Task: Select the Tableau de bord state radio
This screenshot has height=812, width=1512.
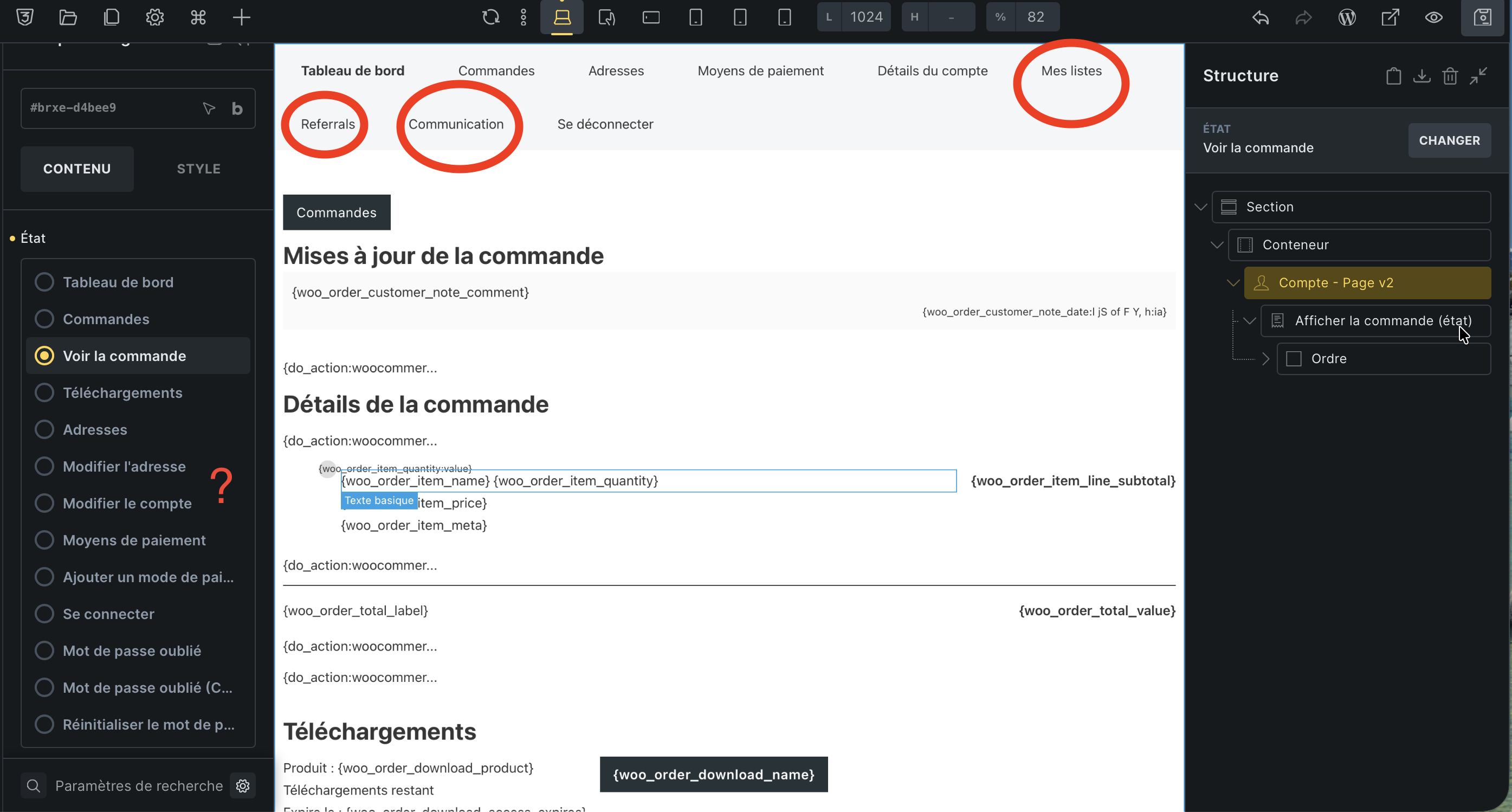Action: click(x=44, y=282)
